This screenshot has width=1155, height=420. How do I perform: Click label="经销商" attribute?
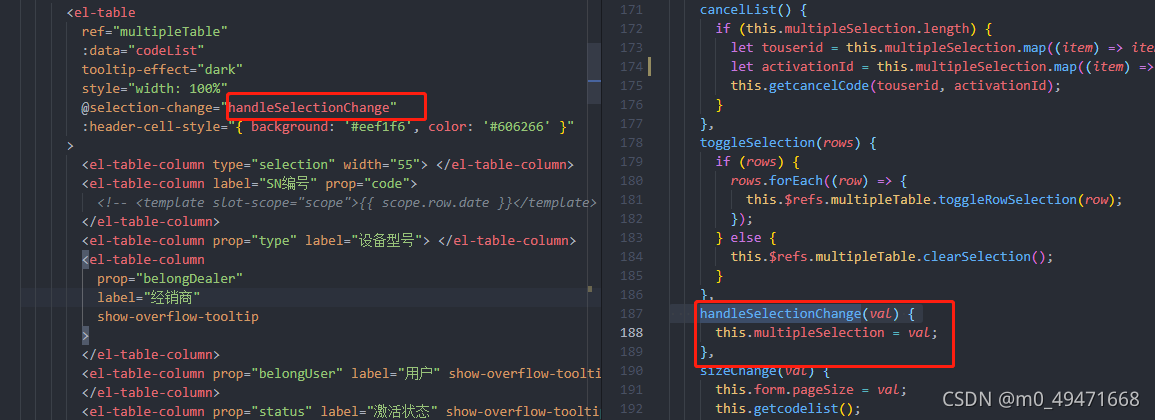click(149, 298)
